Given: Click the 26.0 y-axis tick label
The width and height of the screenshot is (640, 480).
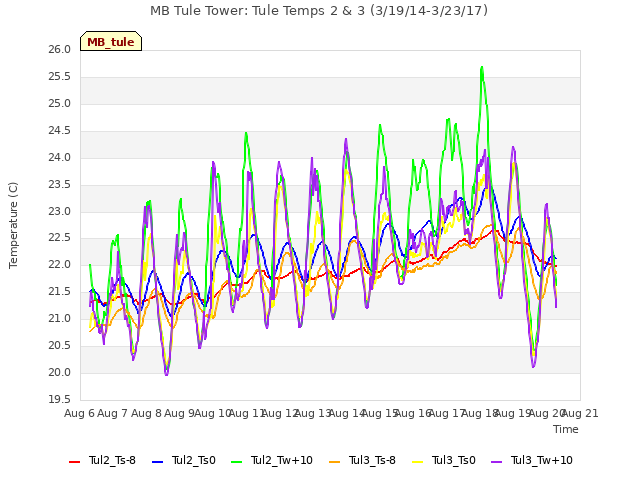Looking at the screenshot, I should click(x=60, y=50).
